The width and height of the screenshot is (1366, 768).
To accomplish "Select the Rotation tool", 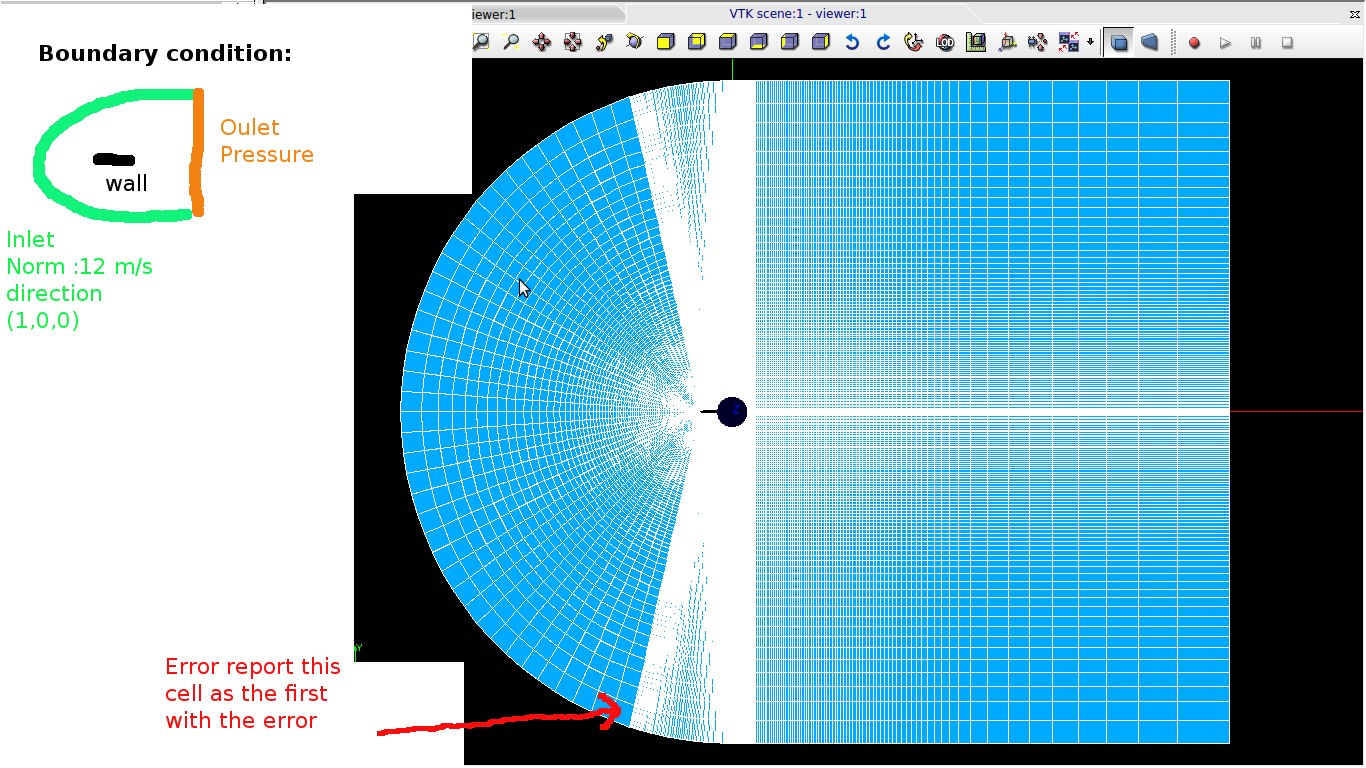I will tap(635, 42).
